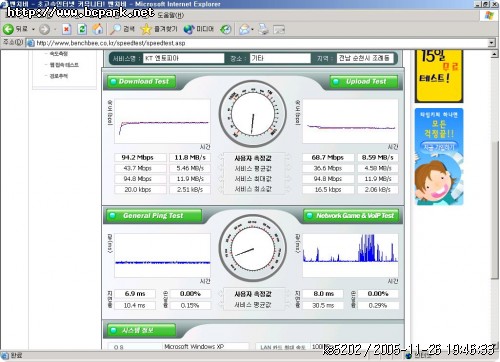Start the Download Test
The image size is (500, 362).
(x=141, y=81)
